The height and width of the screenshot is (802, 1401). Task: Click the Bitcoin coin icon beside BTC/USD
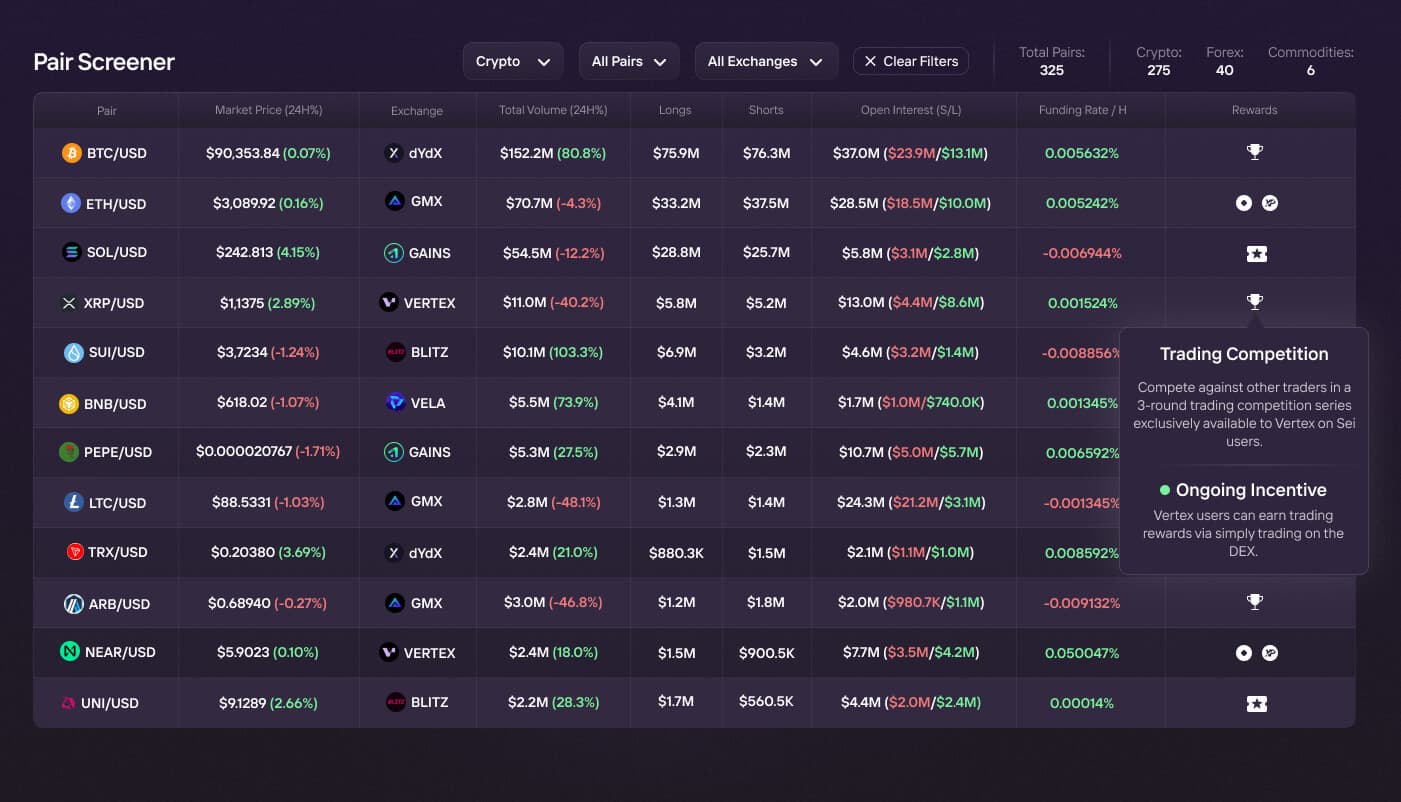click(71, 153)
